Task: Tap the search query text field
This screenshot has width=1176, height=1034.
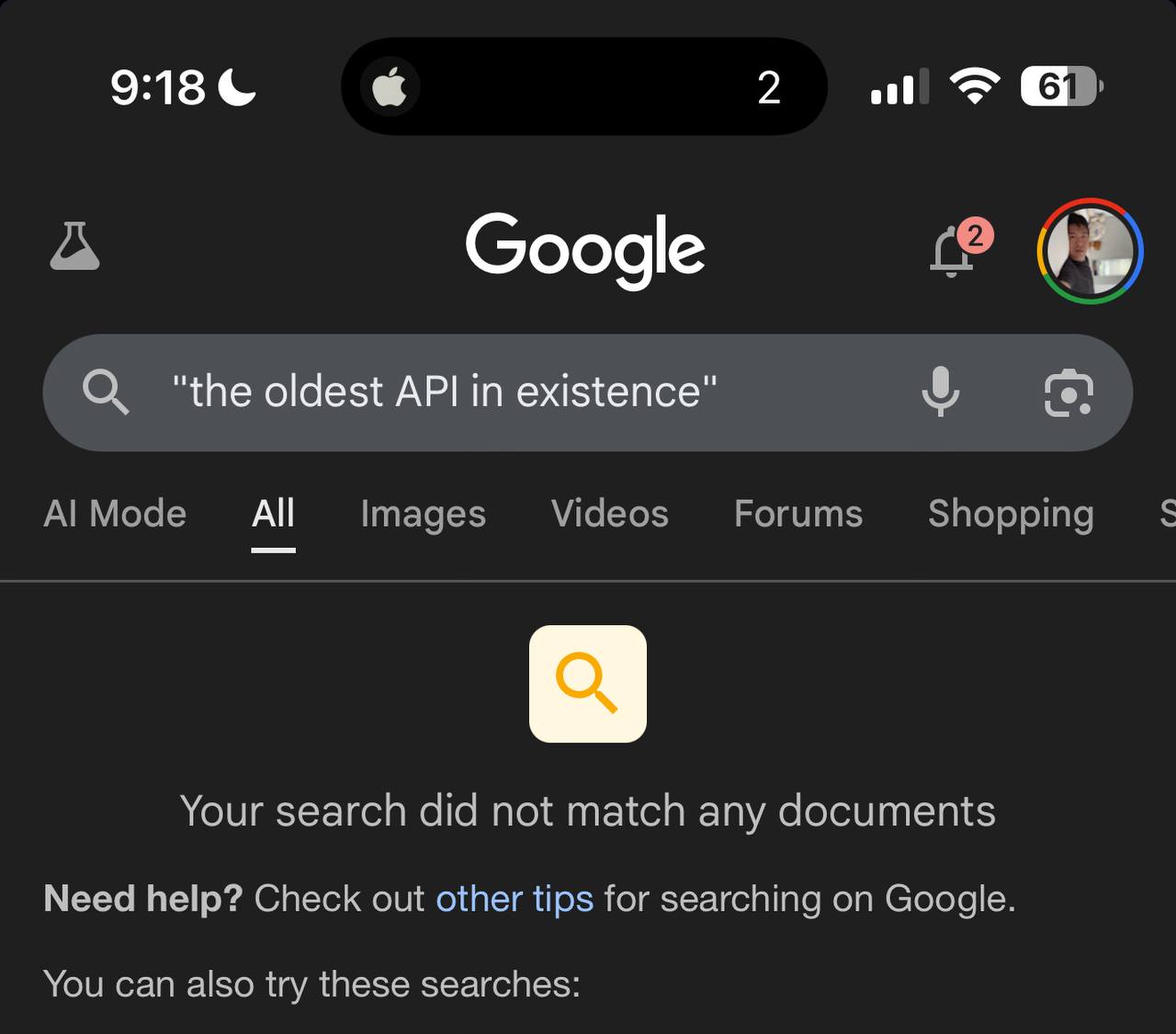Action: tap(441, 392)
